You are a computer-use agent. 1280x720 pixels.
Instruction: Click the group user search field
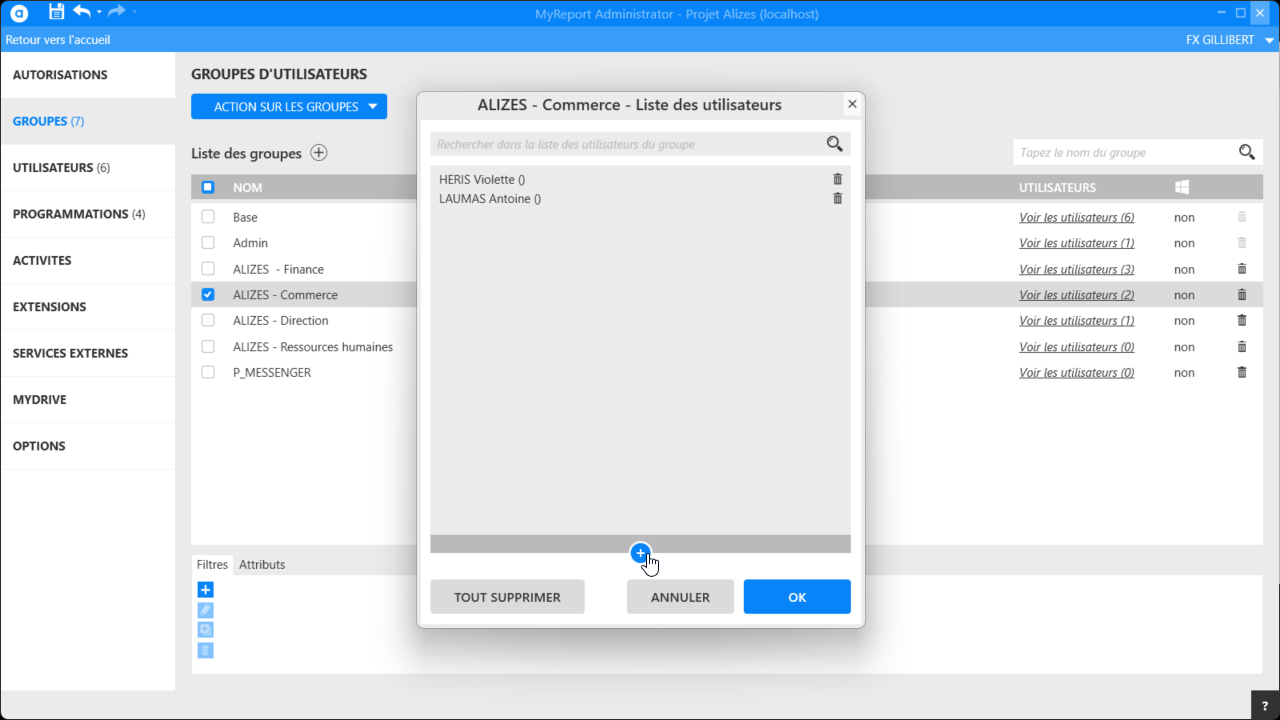[x=625, y=144]
